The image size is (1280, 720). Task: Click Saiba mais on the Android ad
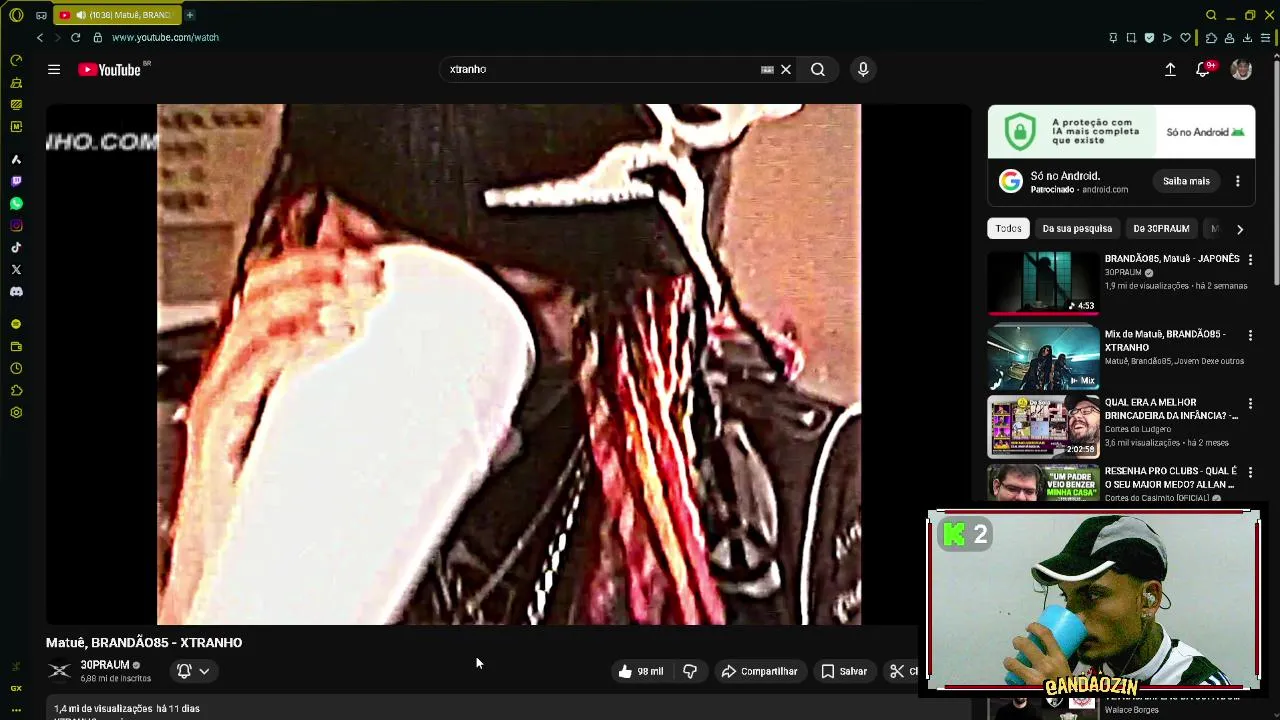tap(1186, 181)
